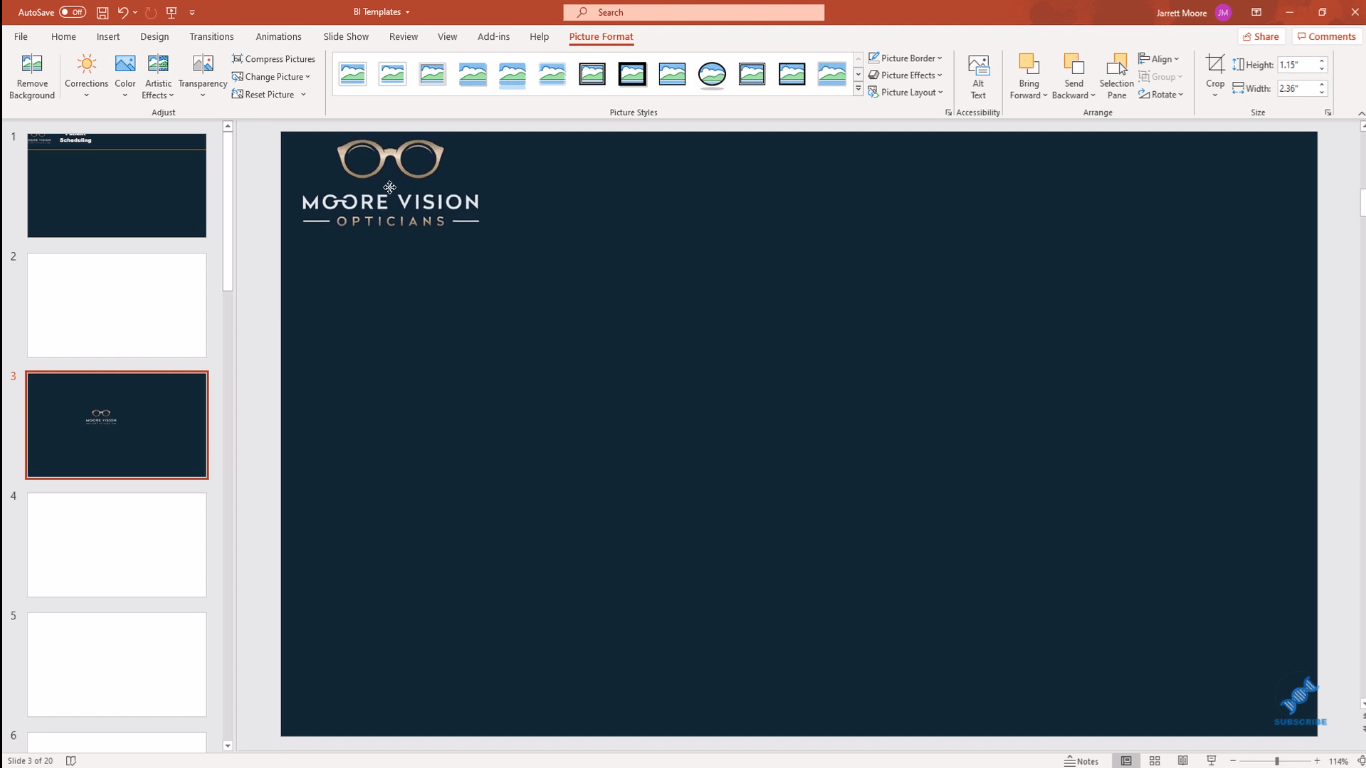Open the View tab
This screenshot has height=768, width=1366.
(447, 37)
